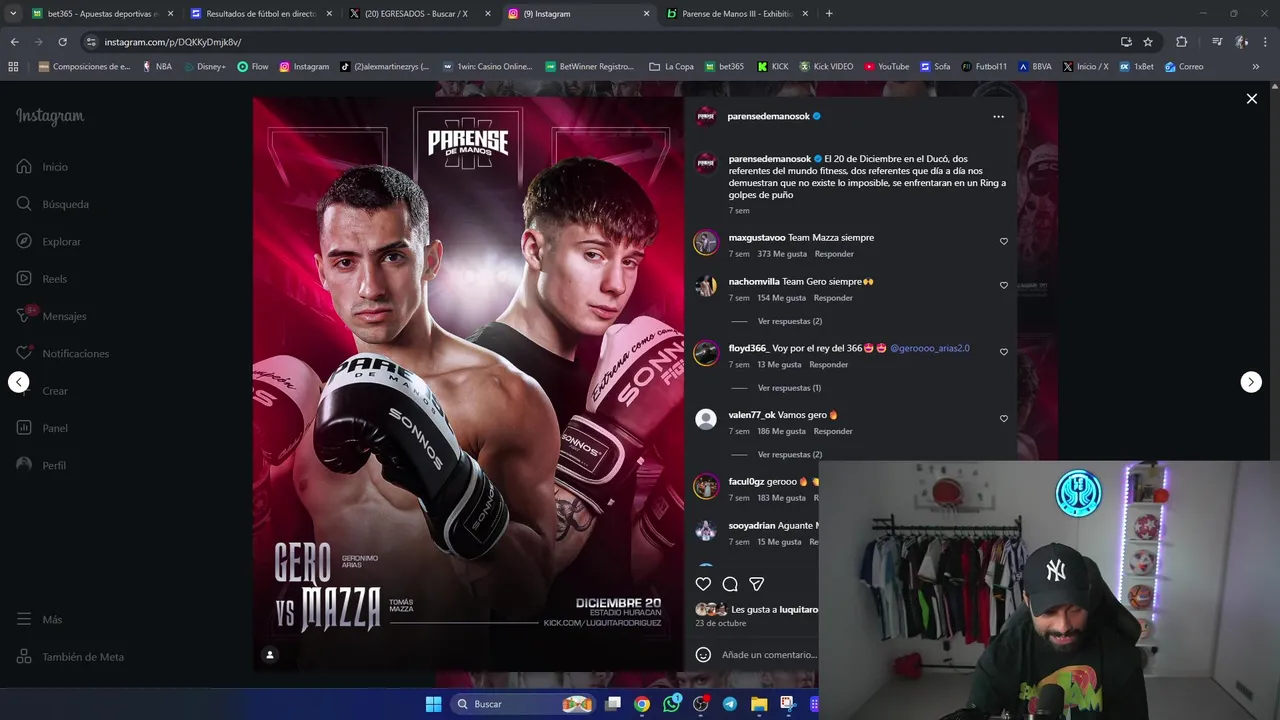Switch to bet365 Apuestas deportivas tab
Screen dimensions: 1280x720
point(101,14)
